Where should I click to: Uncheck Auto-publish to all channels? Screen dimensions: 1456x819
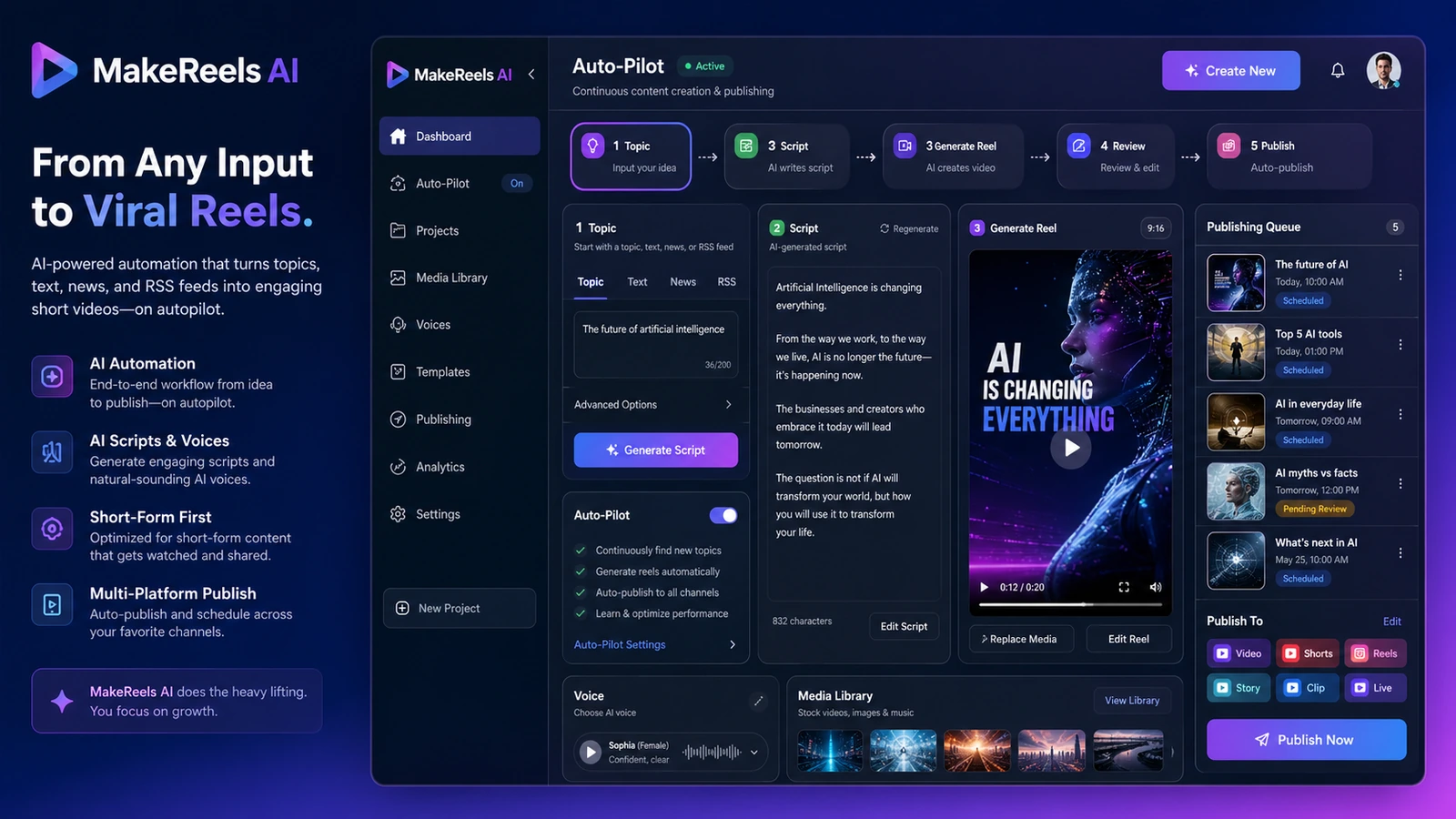pyautogui.click(x=581, y=592)
